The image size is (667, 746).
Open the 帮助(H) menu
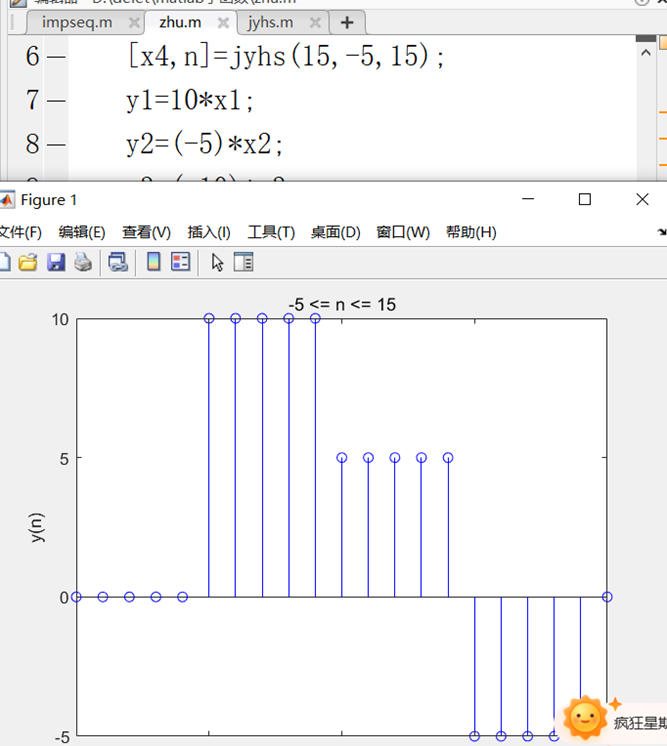pos(471,232)
